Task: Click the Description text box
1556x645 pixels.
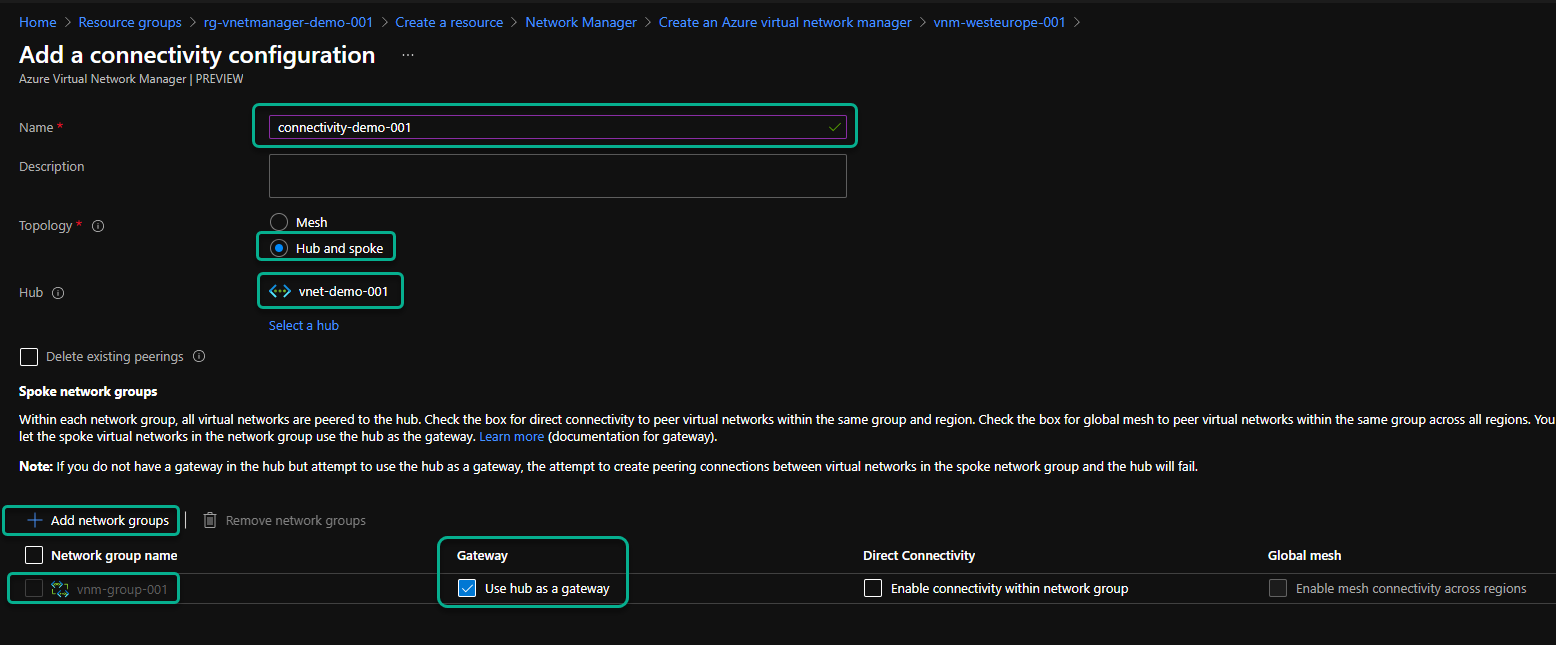Action: (557, 175)
